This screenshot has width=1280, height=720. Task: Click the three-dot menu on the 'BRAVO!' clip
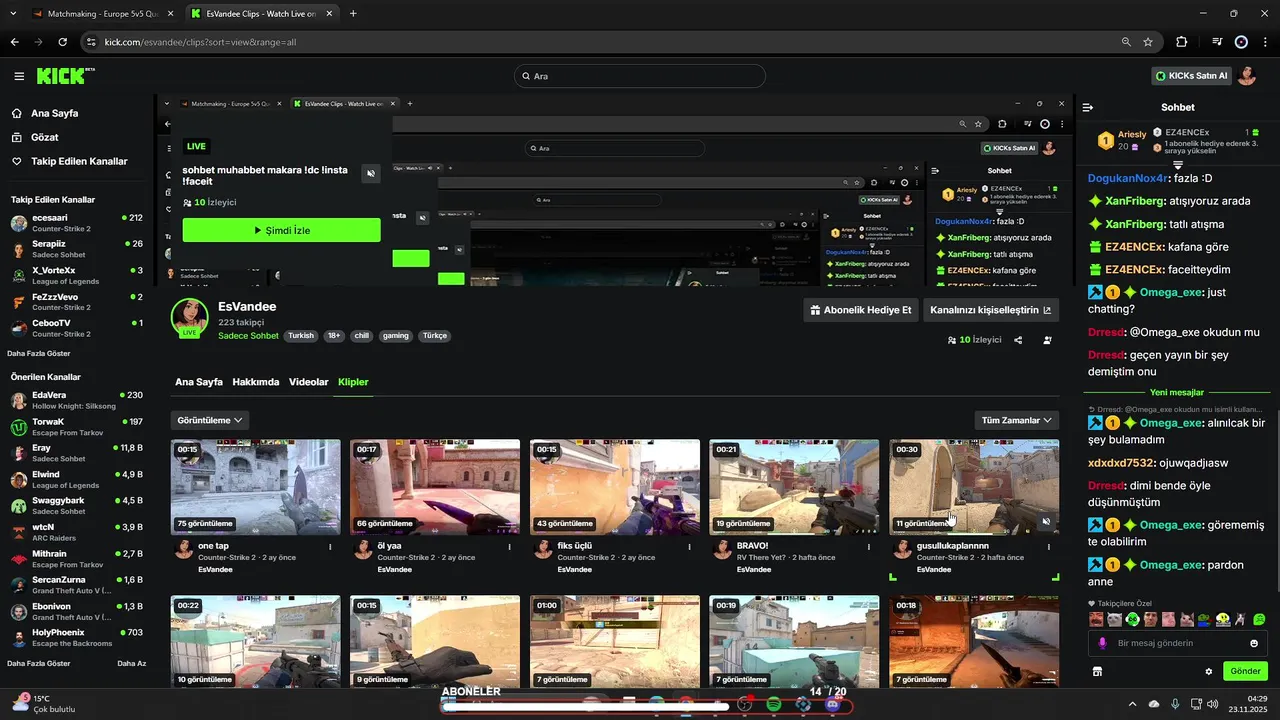[869, 547]
